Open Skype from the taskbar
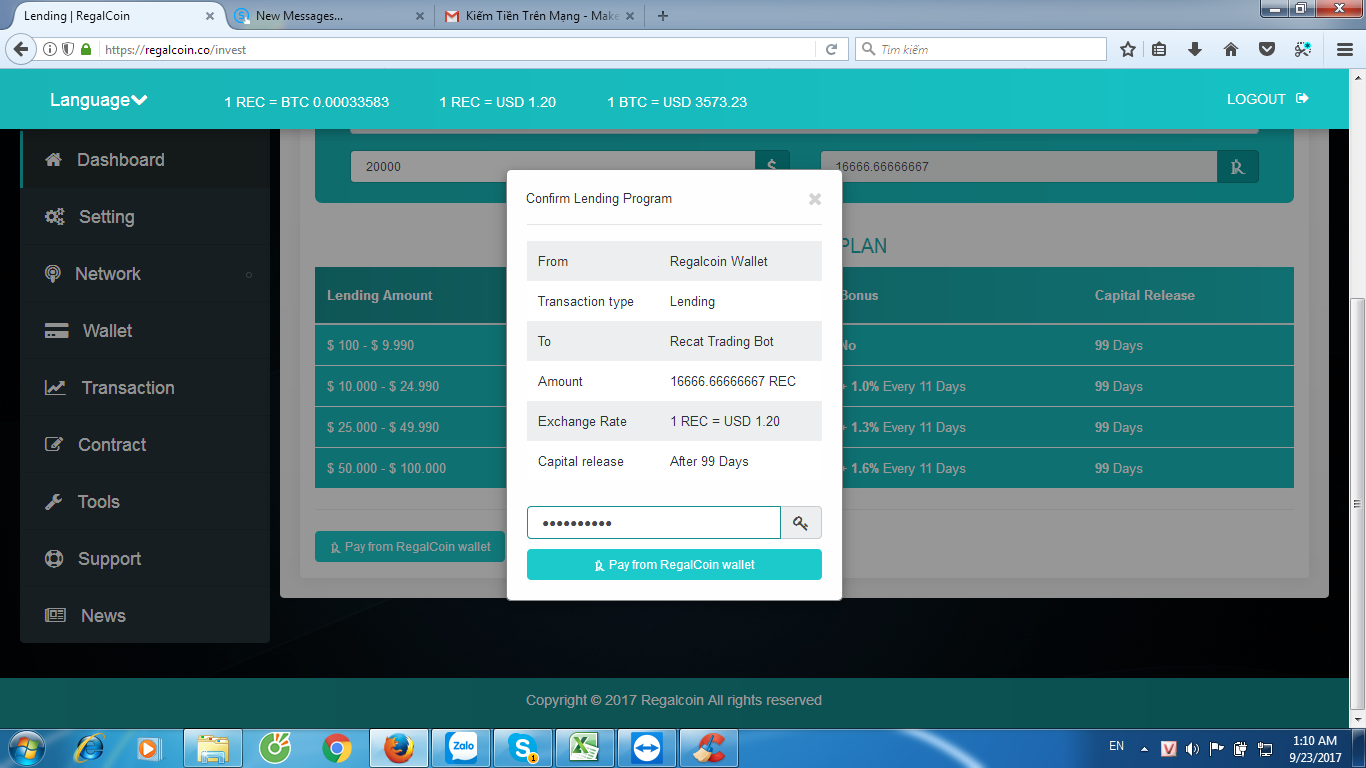 tap(523, 747)
